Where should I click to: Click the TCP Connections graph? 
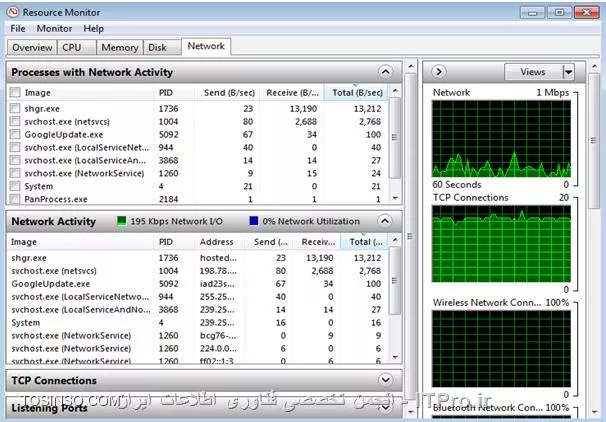click(x=501, y=244)
